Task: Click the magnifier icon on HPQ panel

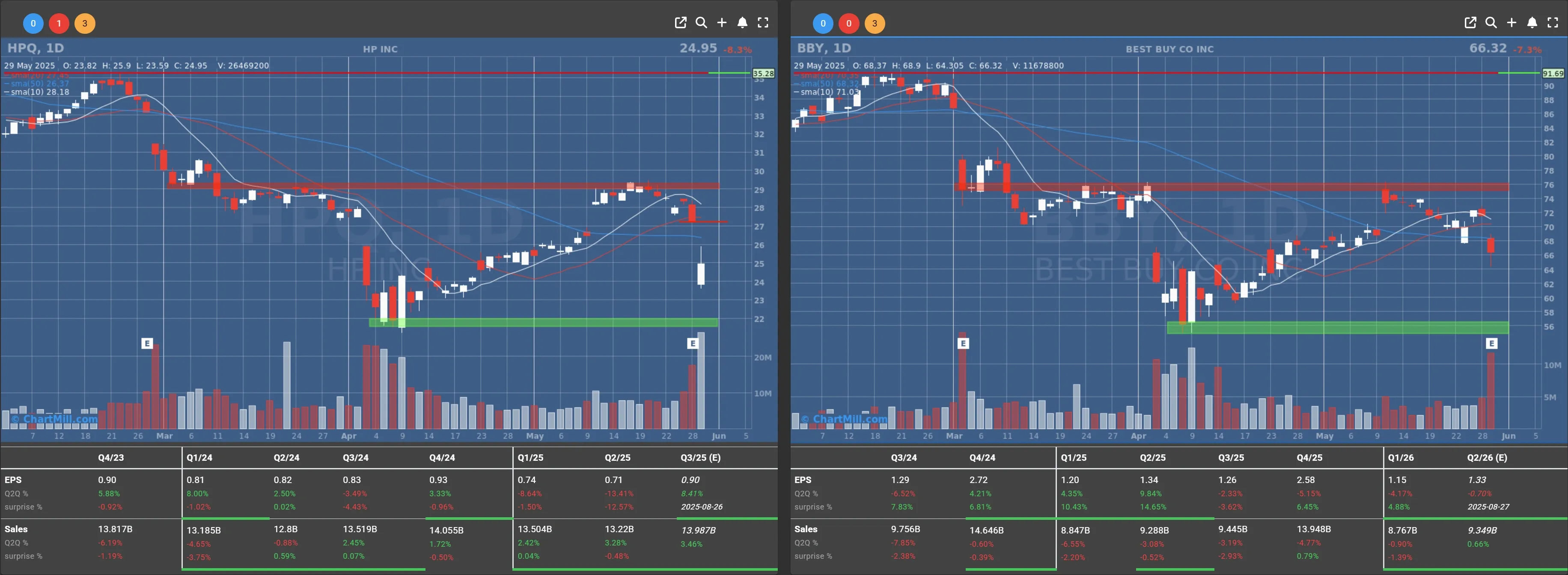Action: click(x=701, y=23)
